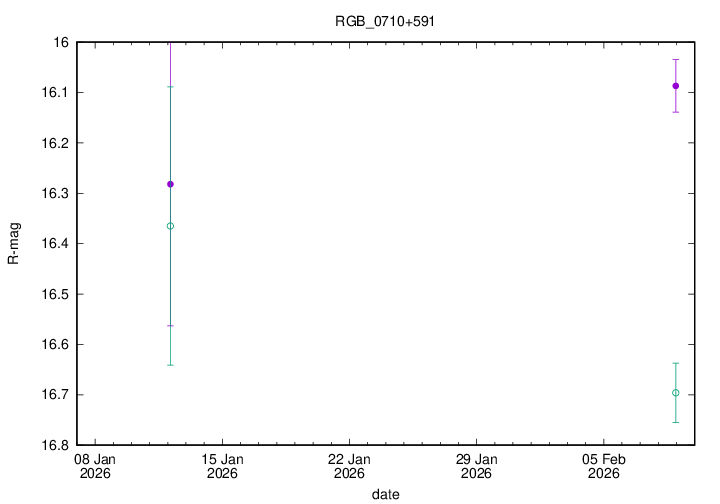Viewport: 720px width, 504px height.
Task: Click the 05 Feb 2026 tick label
Action: [x=603, y=466]
